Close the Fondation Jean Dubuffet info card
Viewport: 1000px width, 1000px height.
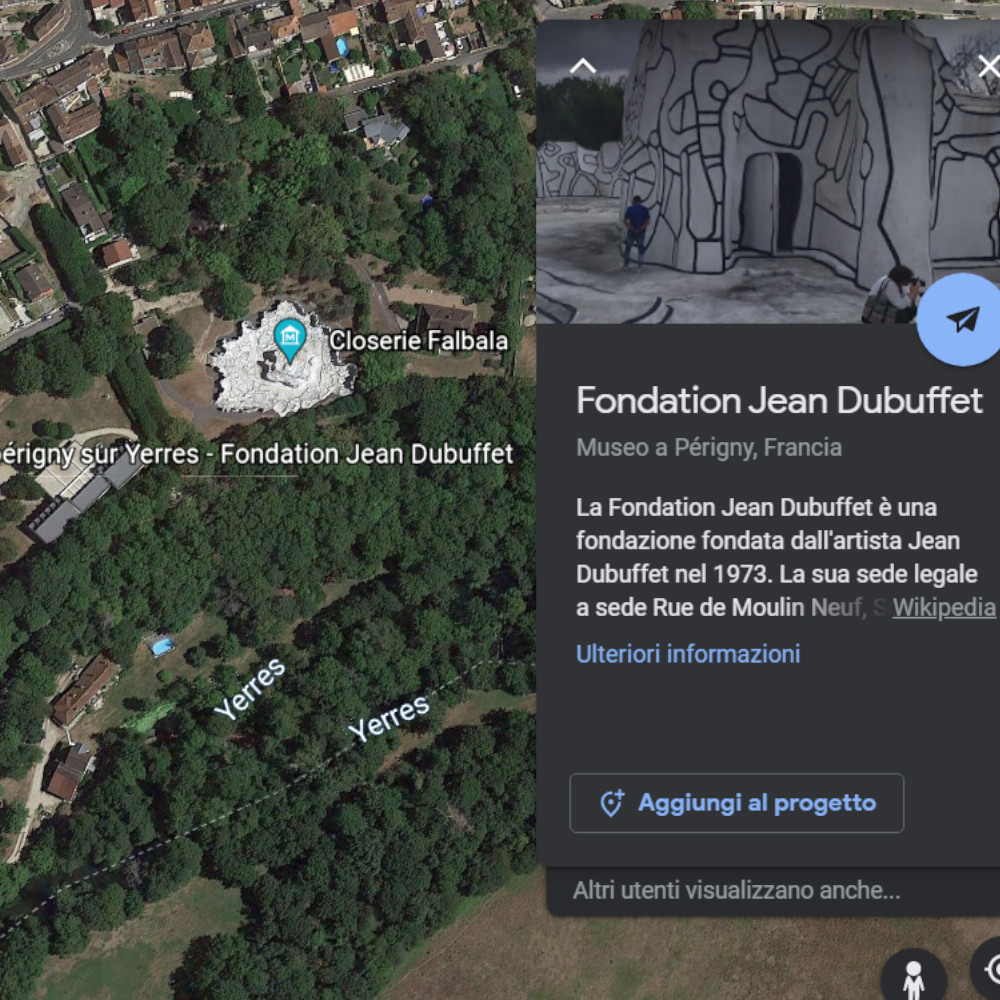coord(989,66)
